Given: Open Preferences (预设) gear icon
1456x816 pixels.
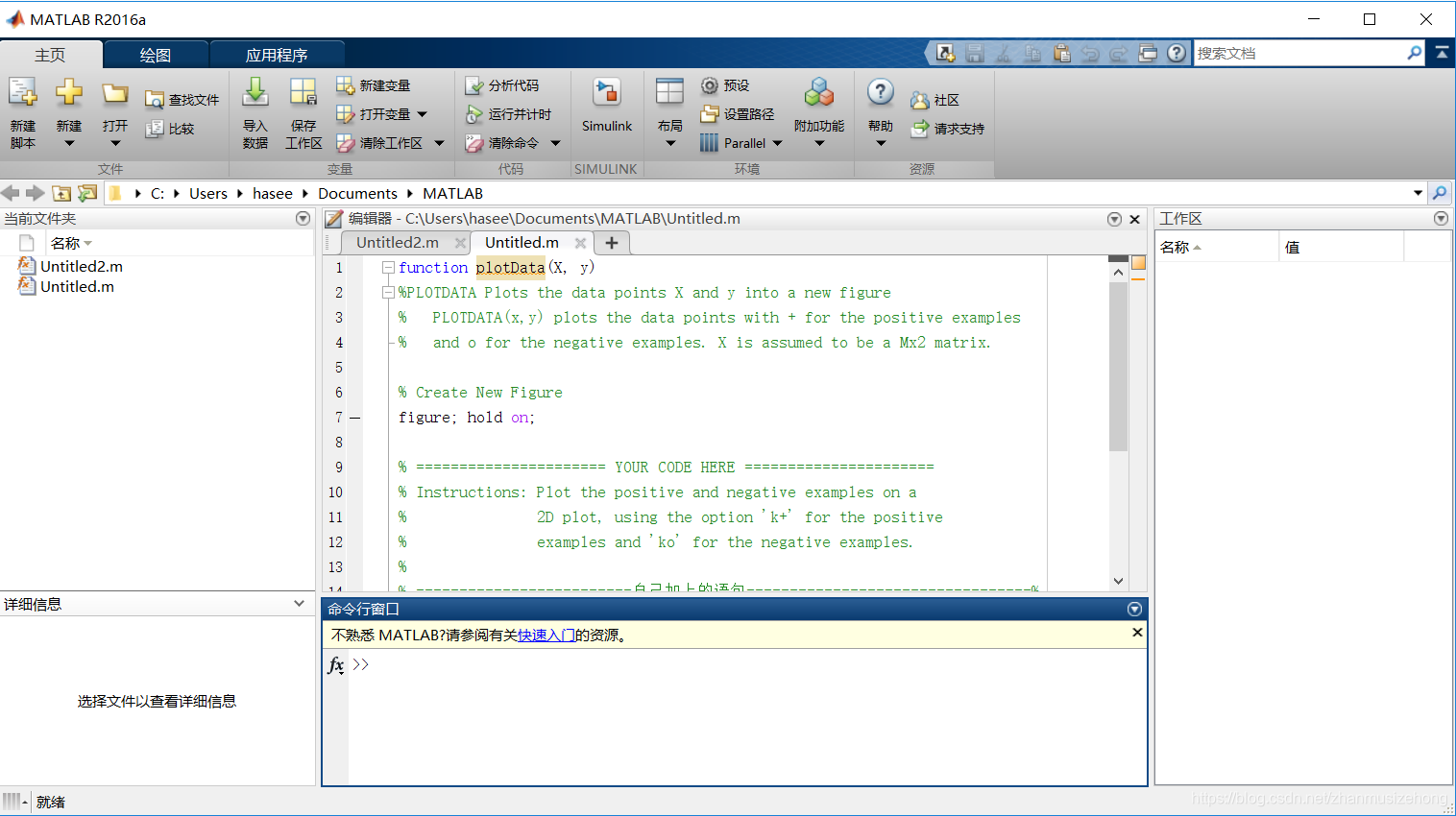Looking at the screenshot, I should (710, 85).
